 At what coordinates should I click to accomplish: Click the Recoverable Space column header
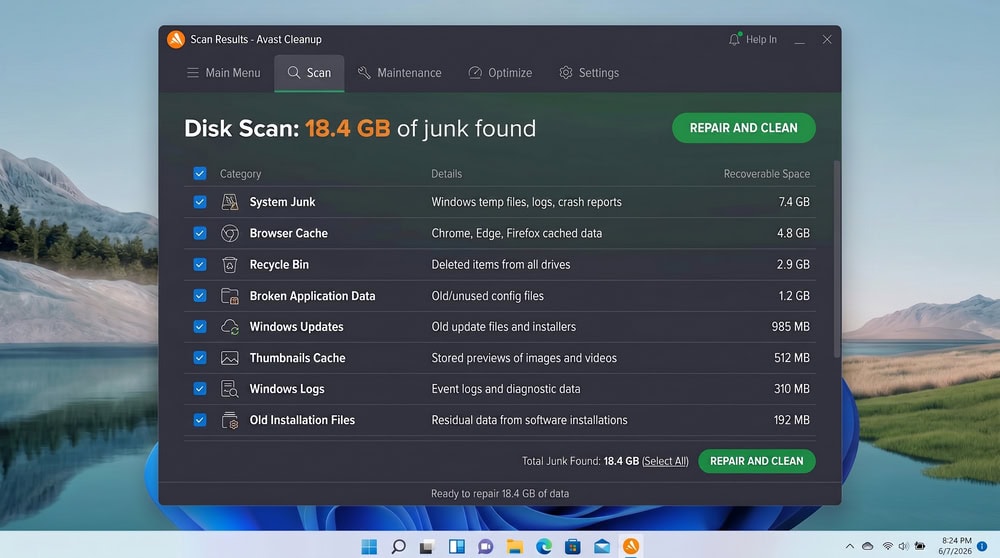coord(767,174)
